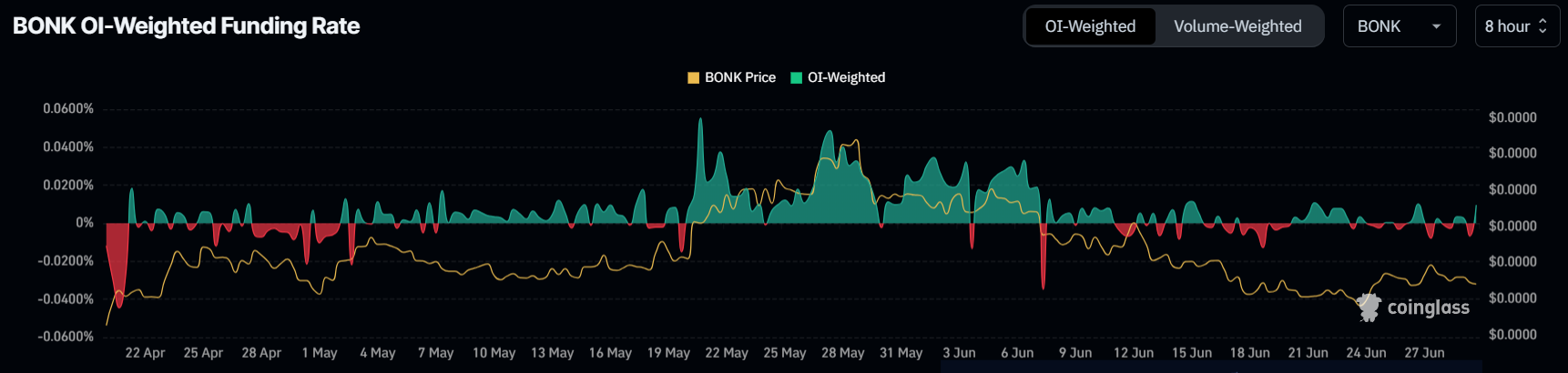Toggle the OI-Weighted legend series

[x=838, y=77]
